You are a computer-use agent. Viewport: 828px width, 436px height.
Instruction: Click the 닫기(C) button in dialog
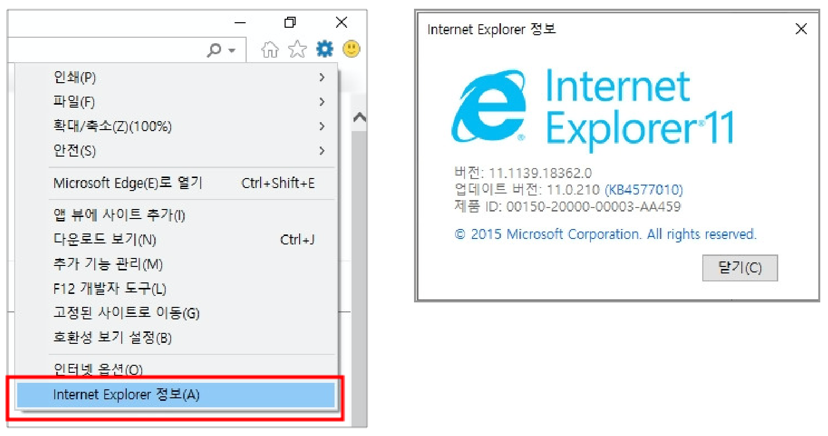pyautogui.click(x=740, y=268)
